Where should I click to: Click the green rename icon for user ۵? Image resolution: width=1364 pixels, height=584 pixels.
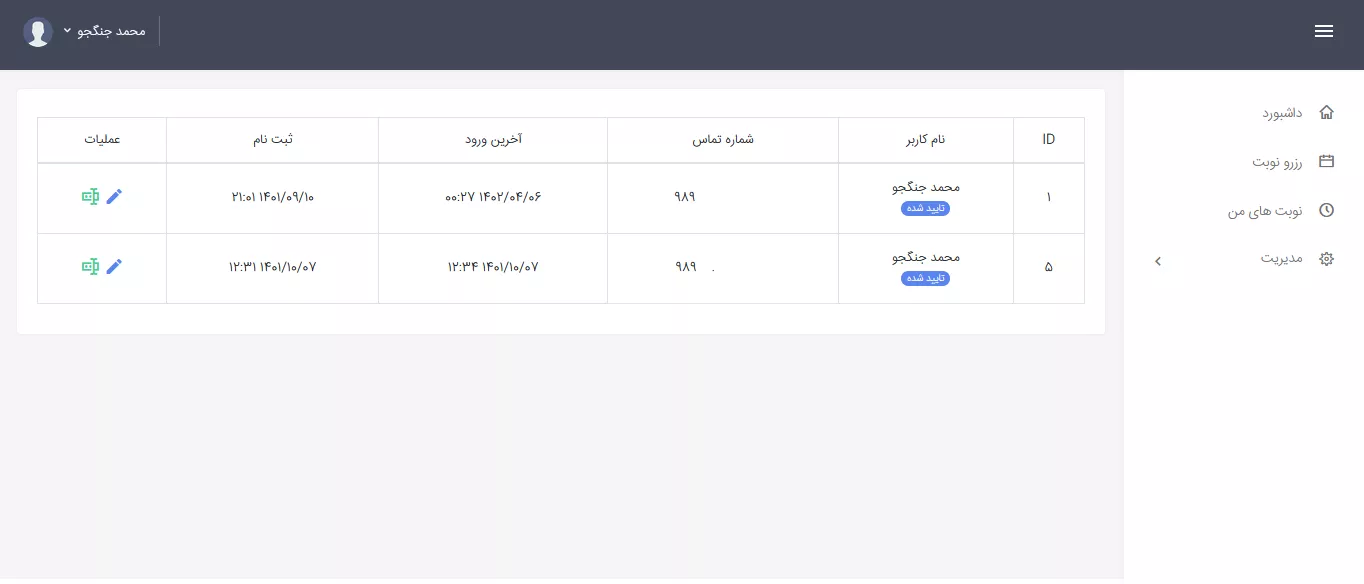tap(90, 266)
